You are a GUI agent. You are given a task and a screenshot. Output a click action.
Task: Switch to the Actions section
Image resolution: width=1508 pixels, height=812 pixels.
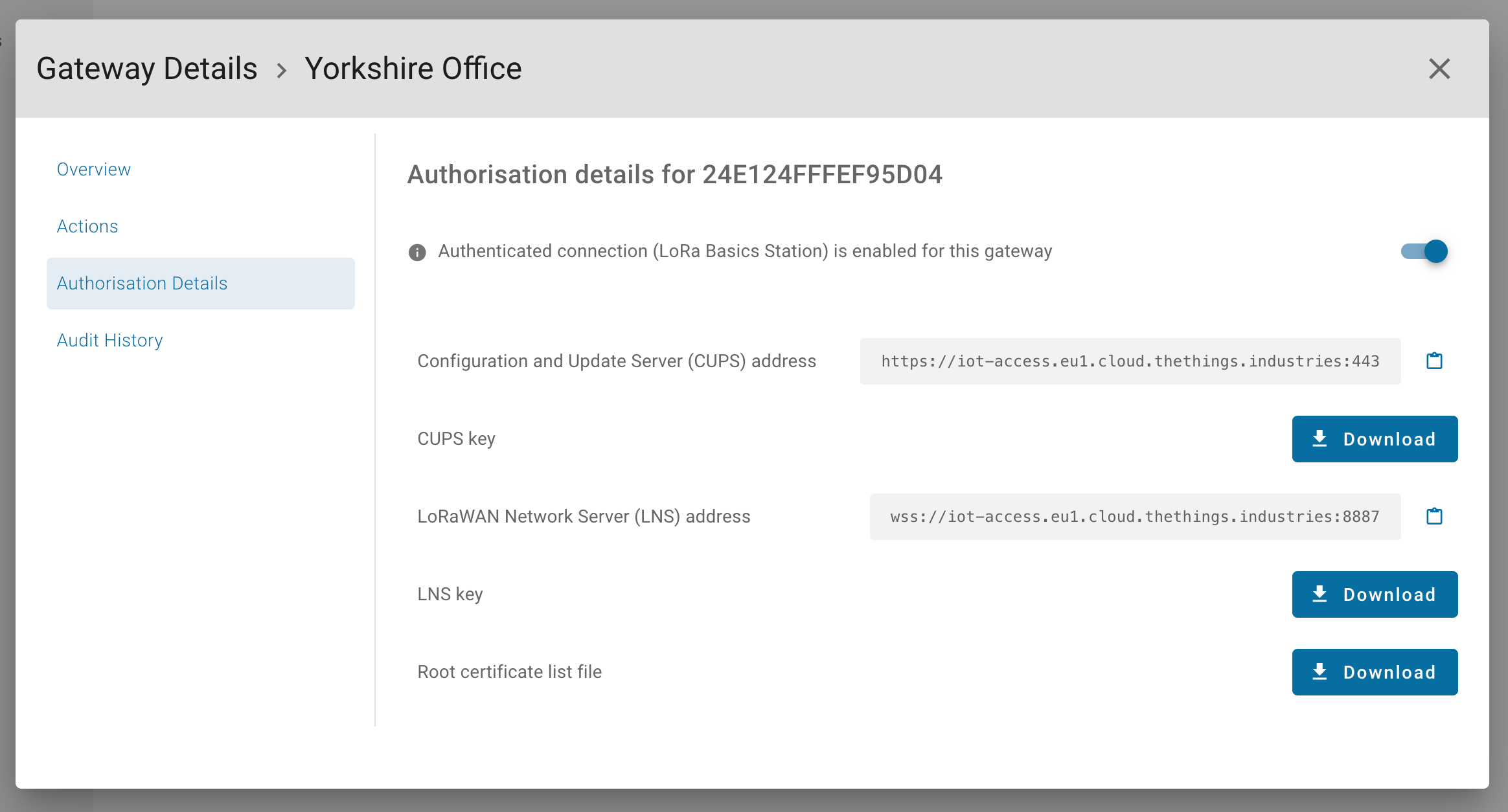tap(87, 227)
